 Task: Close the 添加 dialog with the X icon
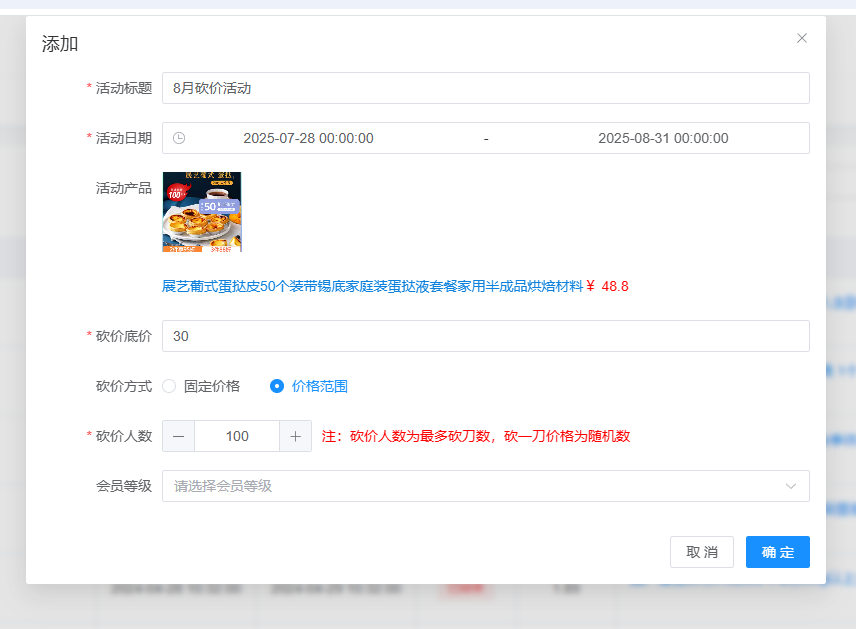pyautogui.click(x=801, y=38)
